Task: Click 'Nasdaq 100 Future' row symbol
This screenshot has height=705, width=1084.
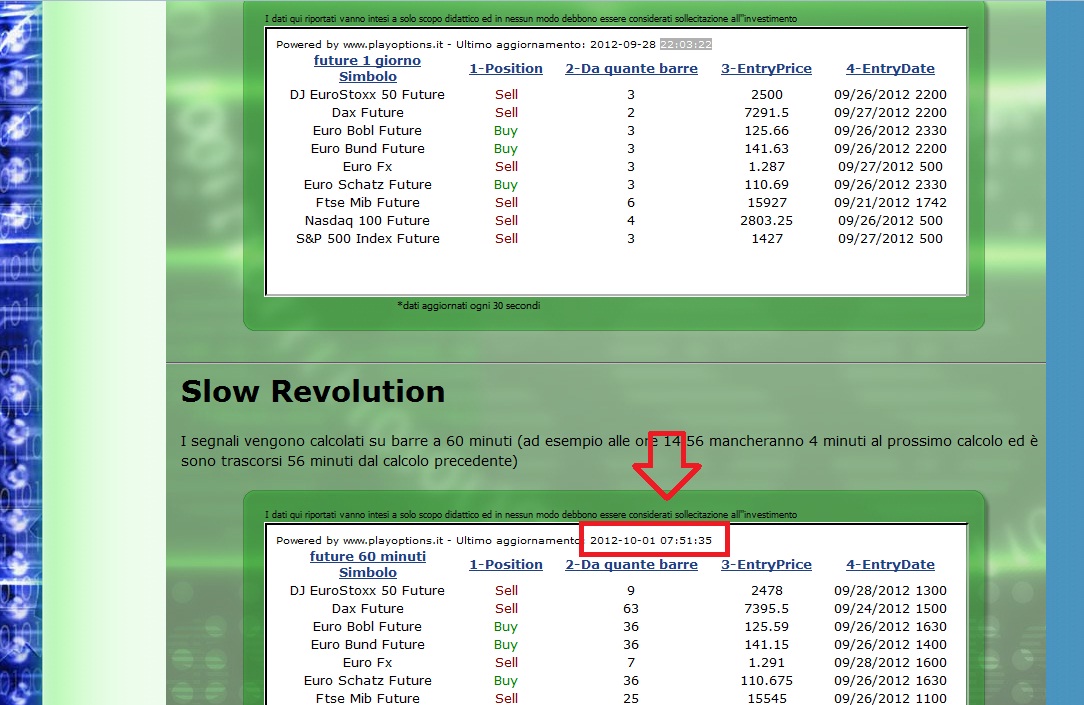Action: (367, 220)
